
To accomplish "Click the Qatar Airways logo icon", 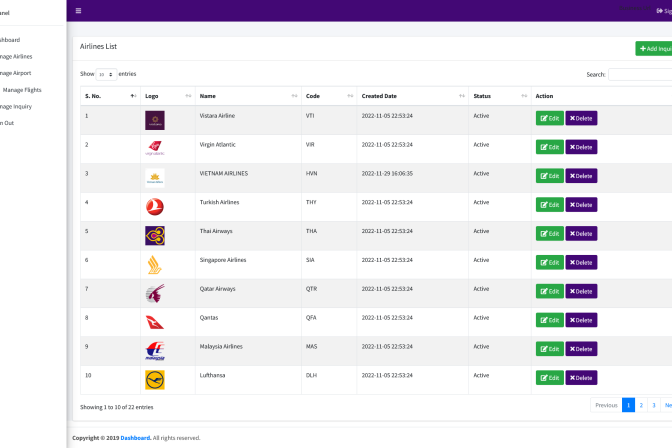I will tap(155, 294).
